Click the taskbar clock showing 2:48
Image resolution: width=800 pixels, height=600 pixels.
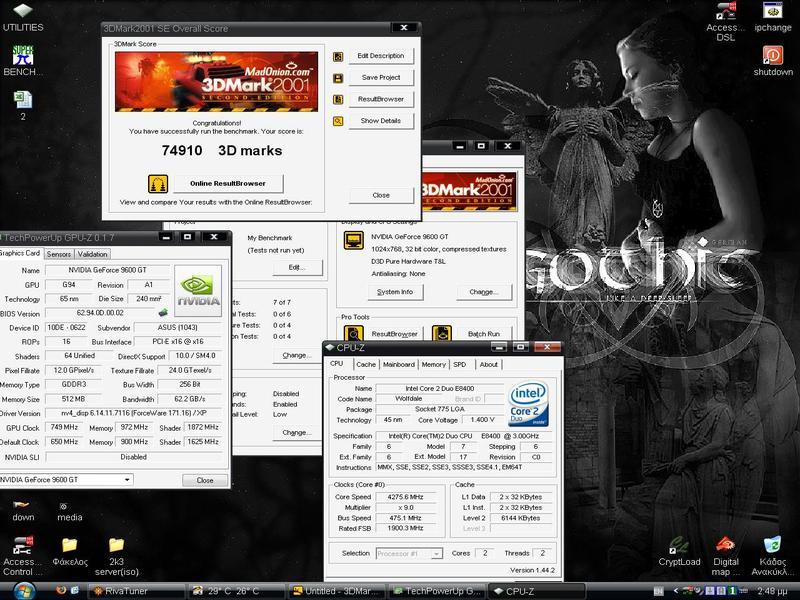(x=774, y=591)
